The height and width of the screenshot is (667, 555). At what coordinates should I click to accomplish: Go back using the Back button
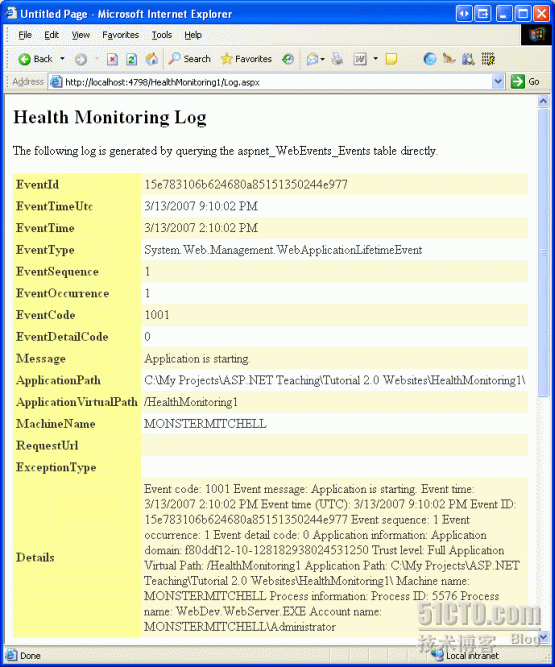click(x=35, y=59)
